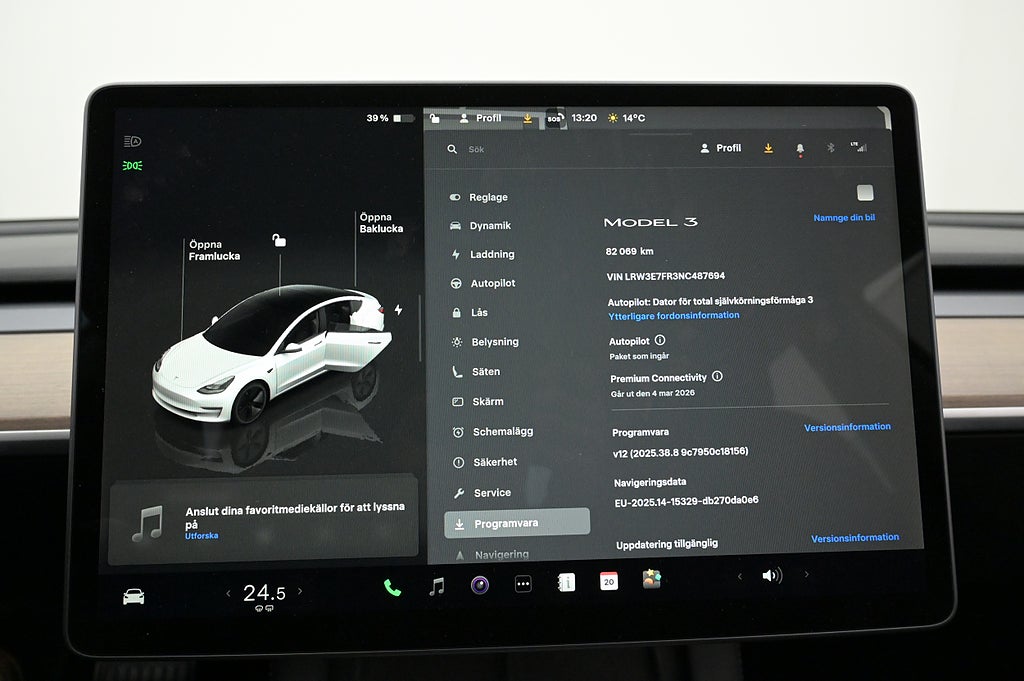The image size is (1024, 681).
Task: Open notifications bell icon
Action: (799, 148)
